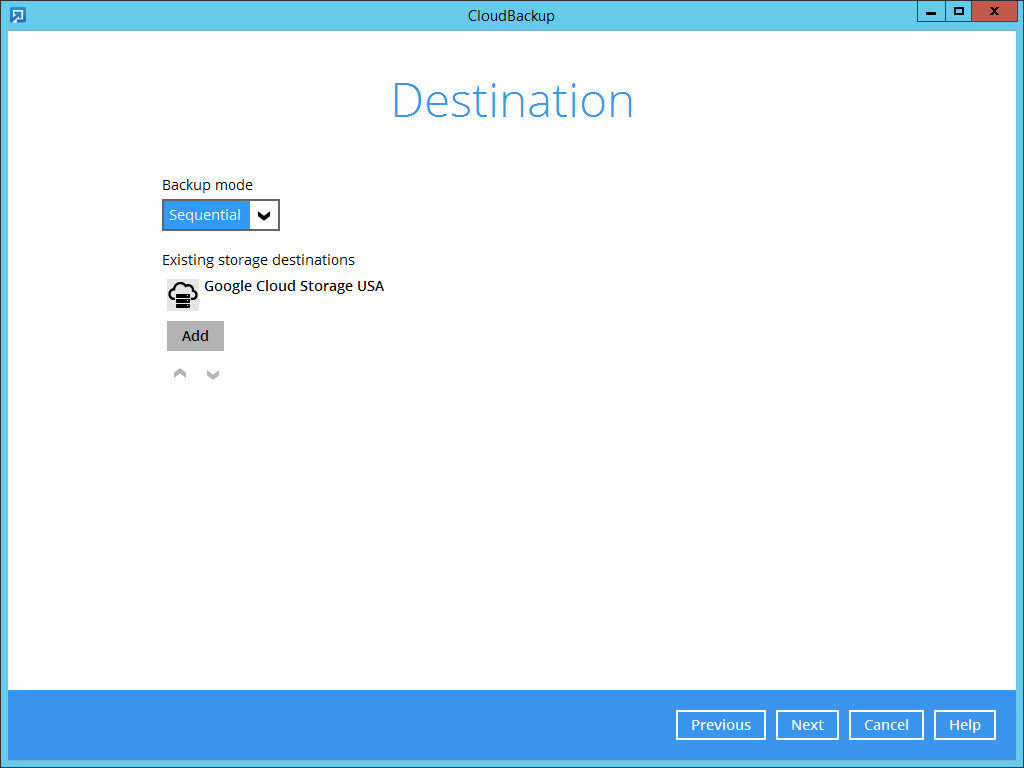This screenshot has width=1024, height=768.
Task: Click the Sequential backup mode field
Action: pyautogui.click(x=206, y=215)
